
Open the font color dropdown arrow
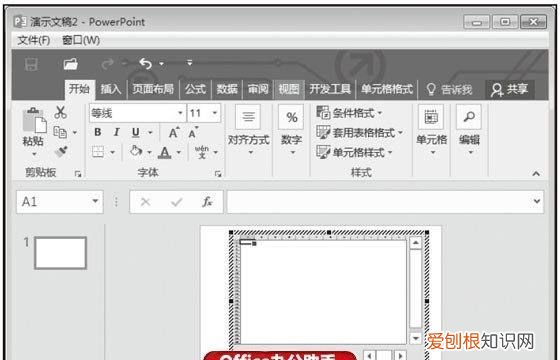(x=179, y=152)
